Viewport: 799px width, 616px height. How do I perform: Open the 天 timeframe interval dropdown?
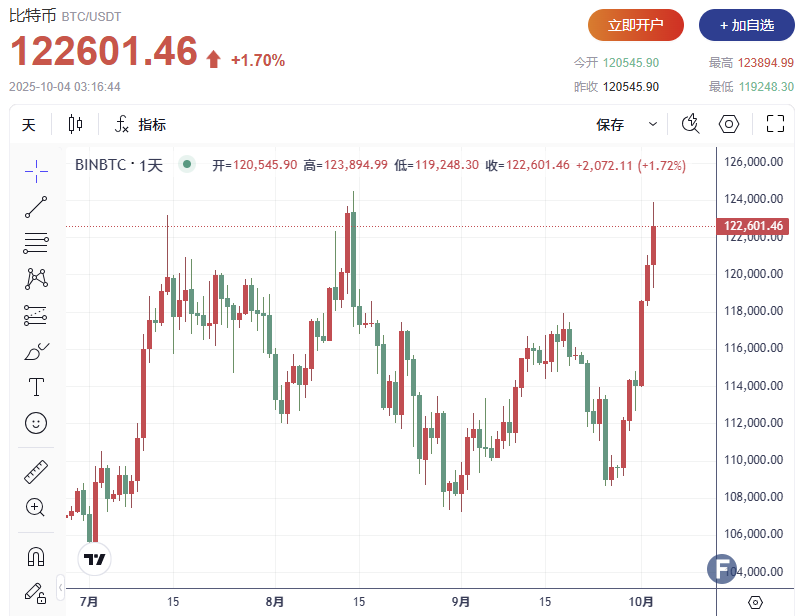point(29,125)
